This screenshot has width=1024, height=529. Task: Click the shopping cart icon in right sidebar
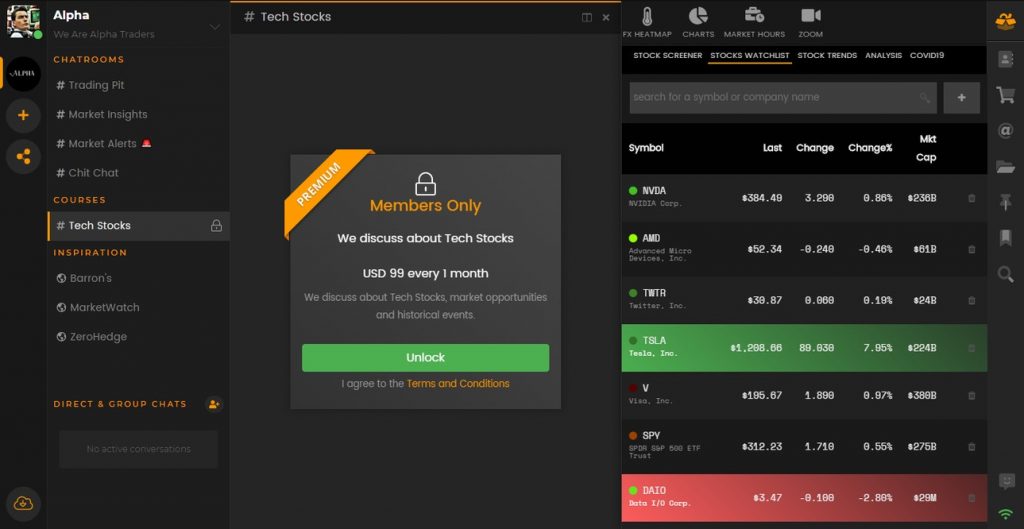(x=1005, y=95)
